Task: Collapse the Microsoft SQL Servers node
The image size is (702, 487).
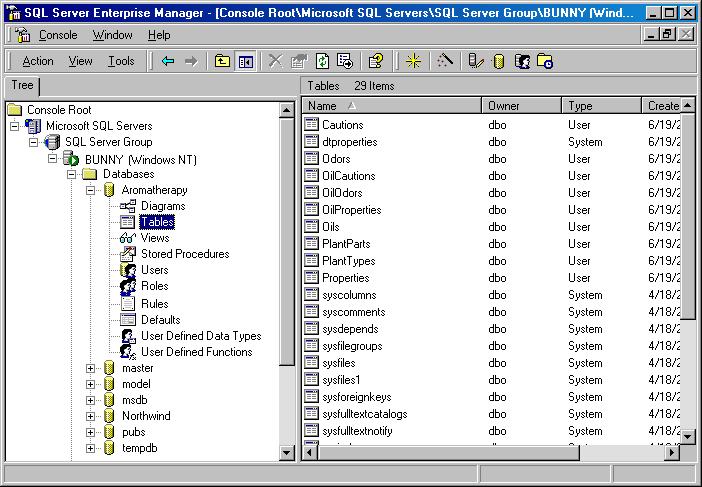Action: point(14,126)
